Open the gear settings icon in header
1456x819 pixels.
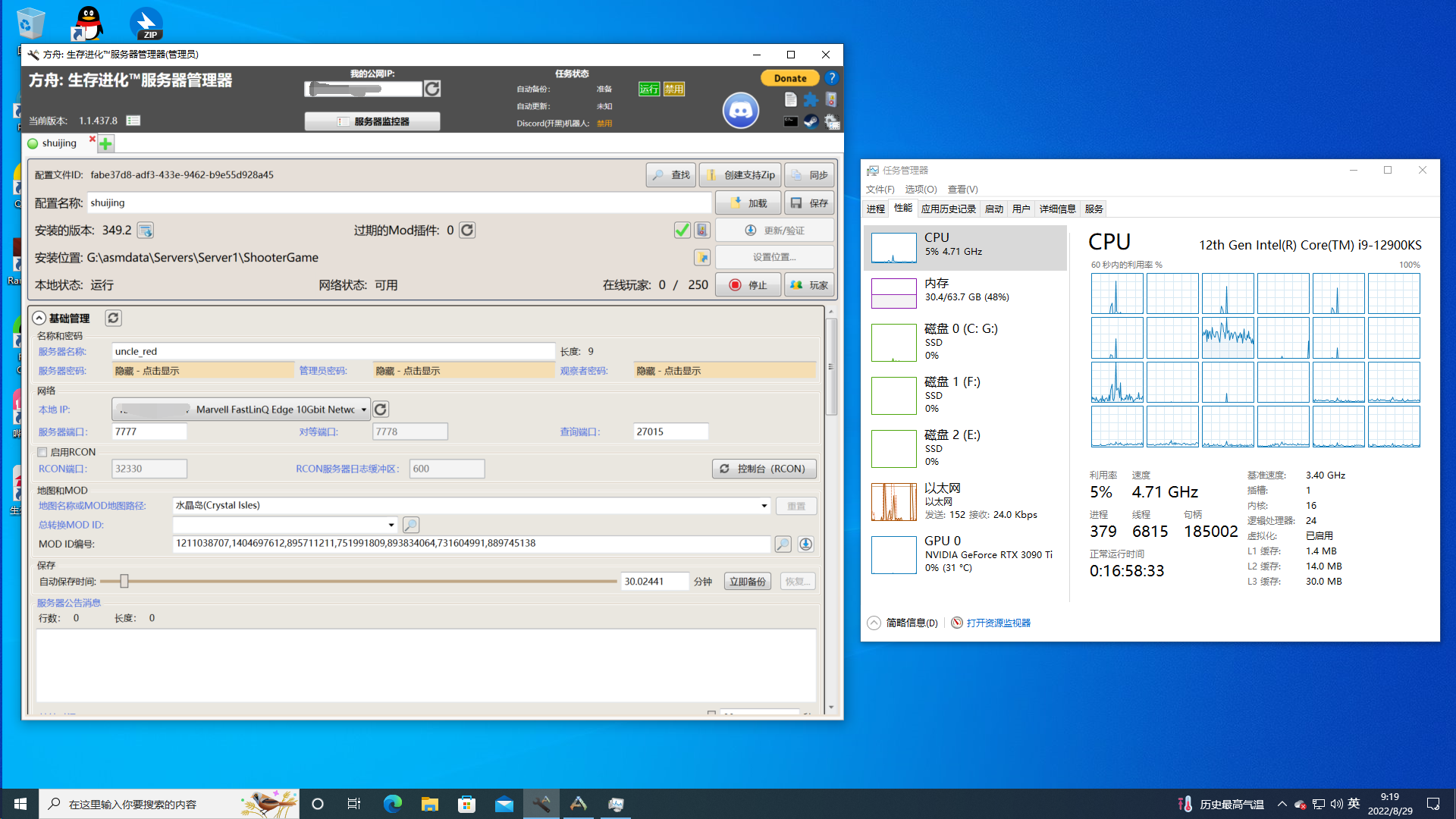pyautogui.click(x=831, y=121)
